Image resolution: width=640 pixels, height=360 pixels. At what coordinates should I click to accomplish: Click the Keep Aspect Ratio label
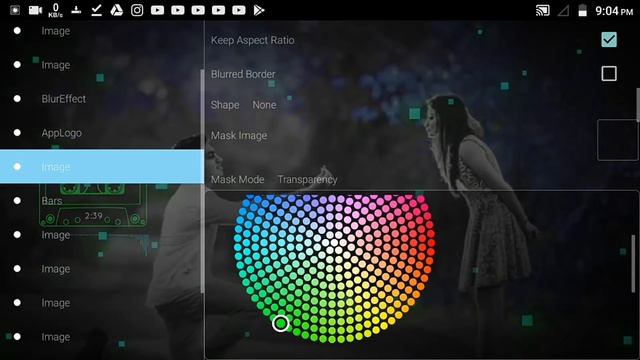click(252, 40)
